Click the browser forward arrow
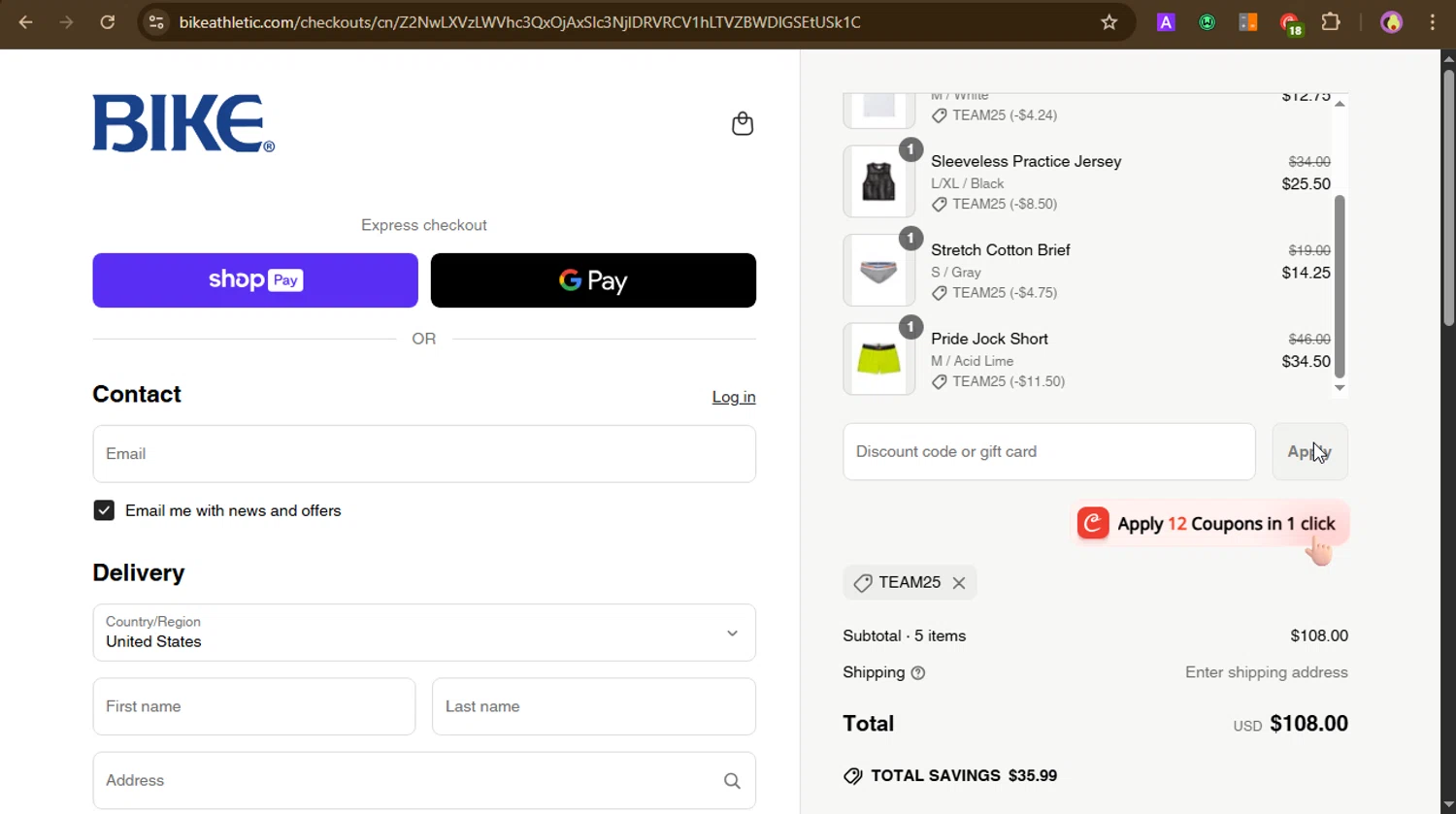Viewport: 1456px width, 814px height. (x=67, y=22)
